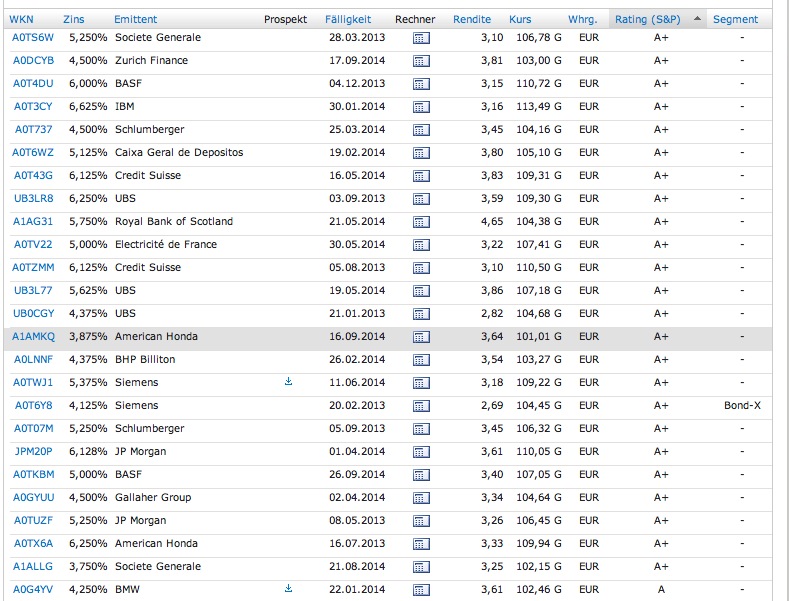Sort by Whrg. currency column

point(583,19)
